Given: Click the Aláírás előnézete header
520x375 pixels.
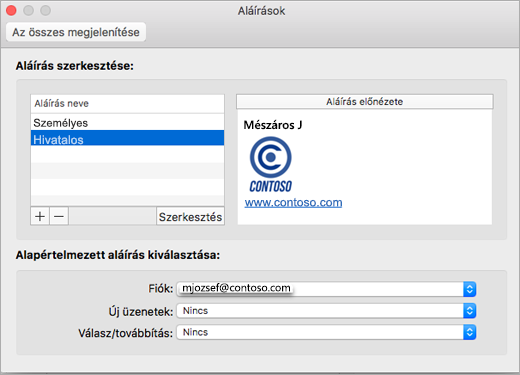Looking at the screenshot, I should click(365, 102).
